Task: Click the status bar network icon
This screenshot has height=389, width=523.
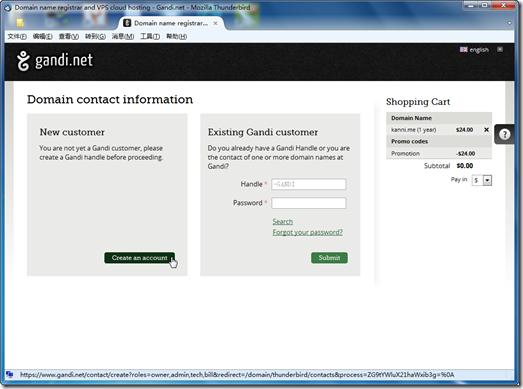Action: [x=10, y=374]
